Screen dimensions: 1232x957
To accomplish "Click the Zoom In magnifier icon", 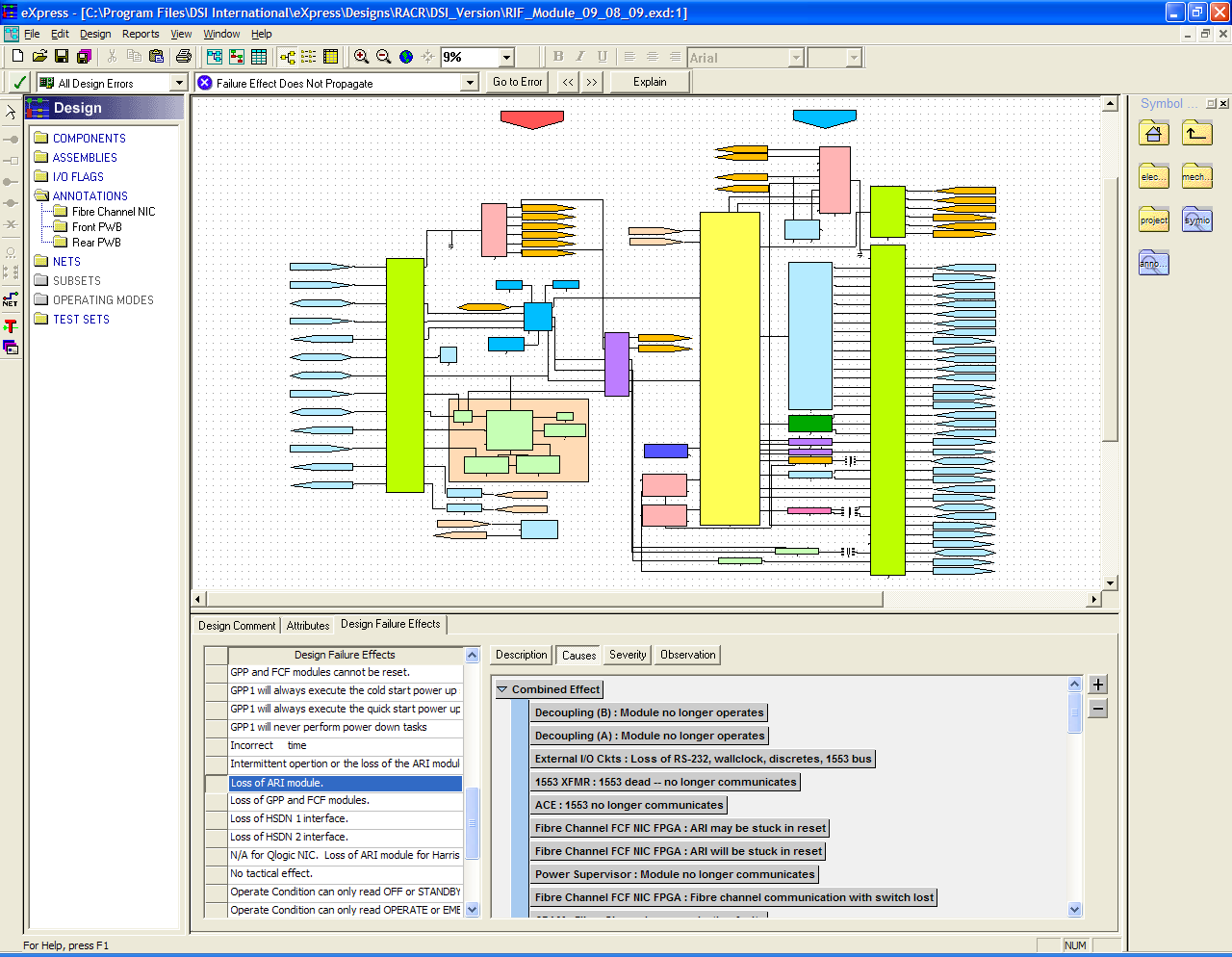I will point(361,57).
